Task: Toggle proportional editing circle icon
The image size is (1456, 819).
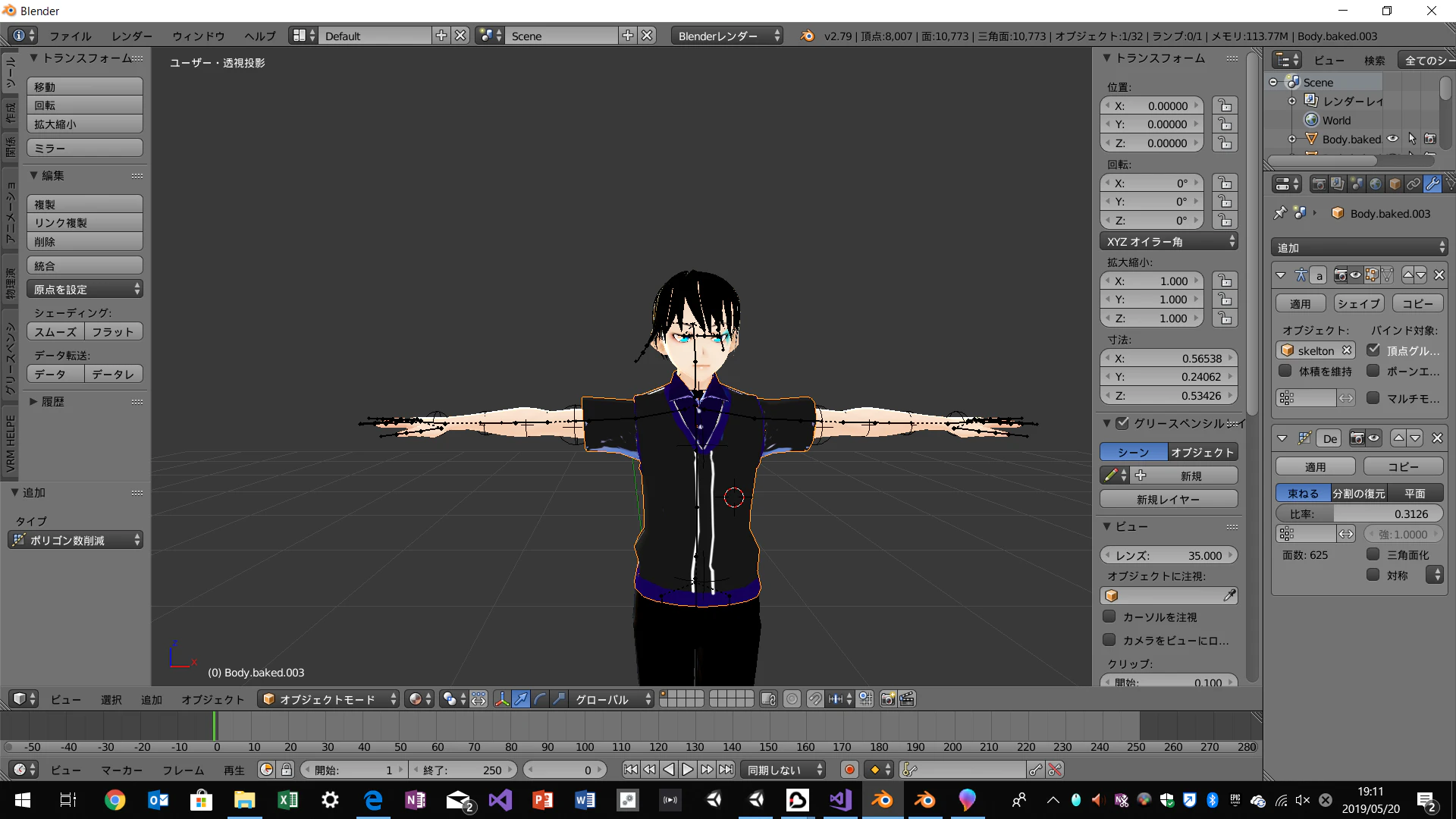Action: tap(792, 699)
